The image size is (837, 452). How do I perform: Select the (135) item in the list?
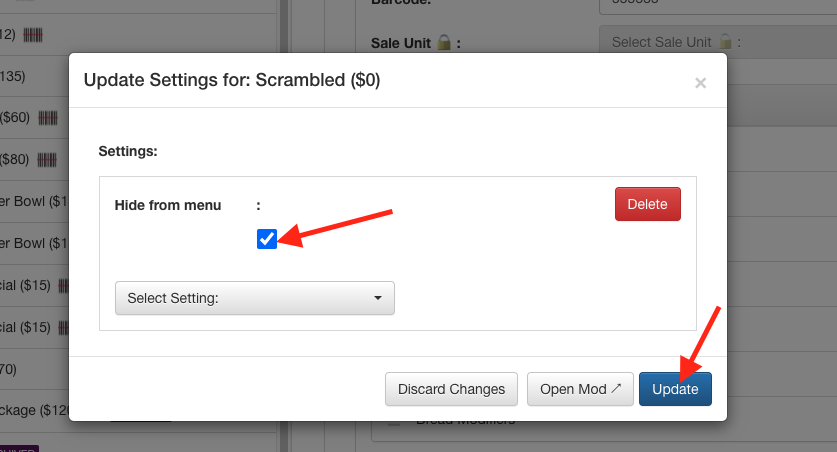pyautogui.click(x=13, y=76)
